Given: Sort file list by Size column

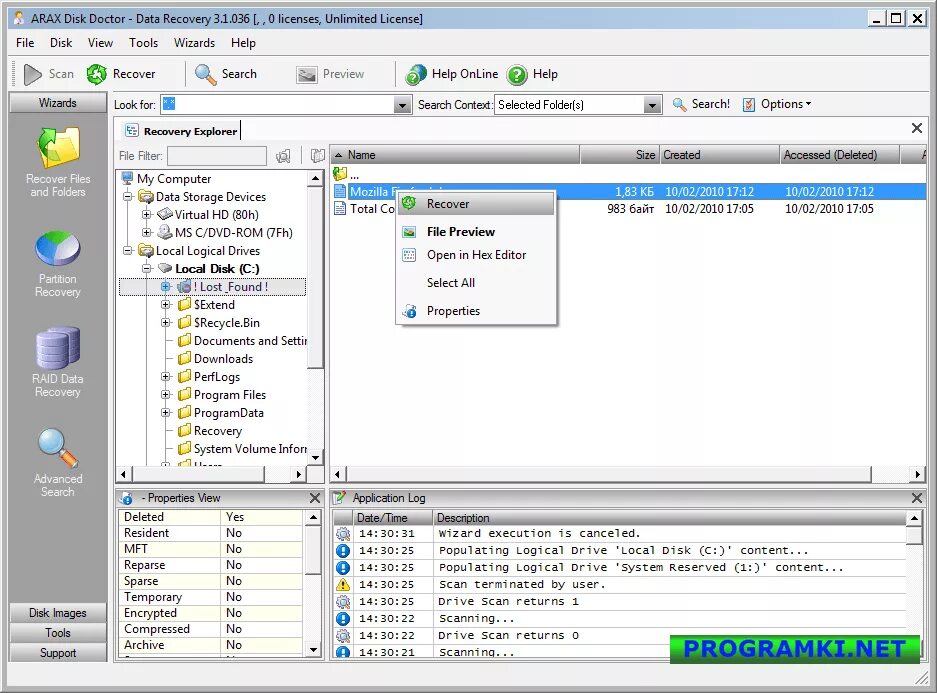Looking at the screenshot, I should coord(620,155).
